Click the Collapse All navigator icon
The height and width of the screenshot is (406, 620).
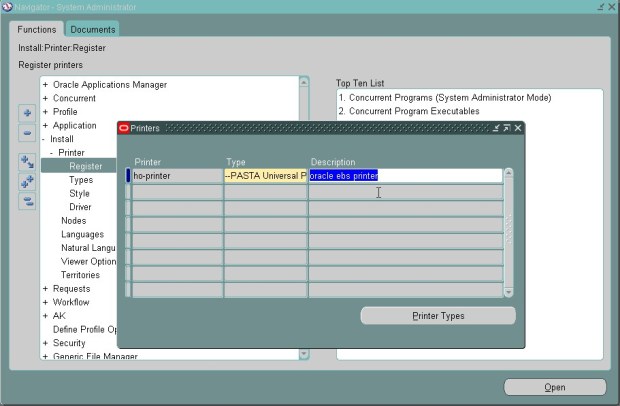pyautogui.click(x=27, y=200)
